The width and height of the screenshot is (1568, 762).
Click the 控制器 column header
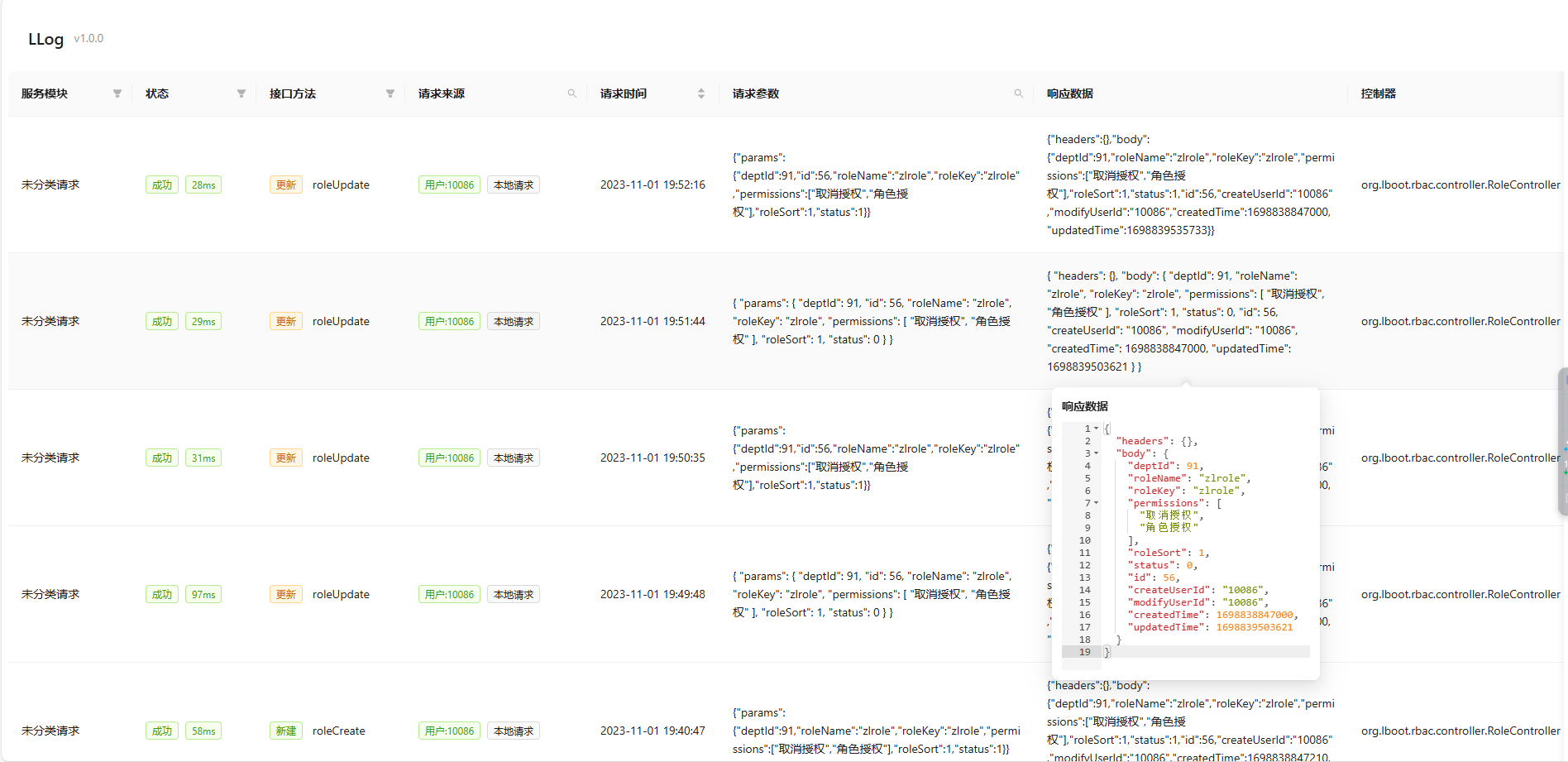1379,93
